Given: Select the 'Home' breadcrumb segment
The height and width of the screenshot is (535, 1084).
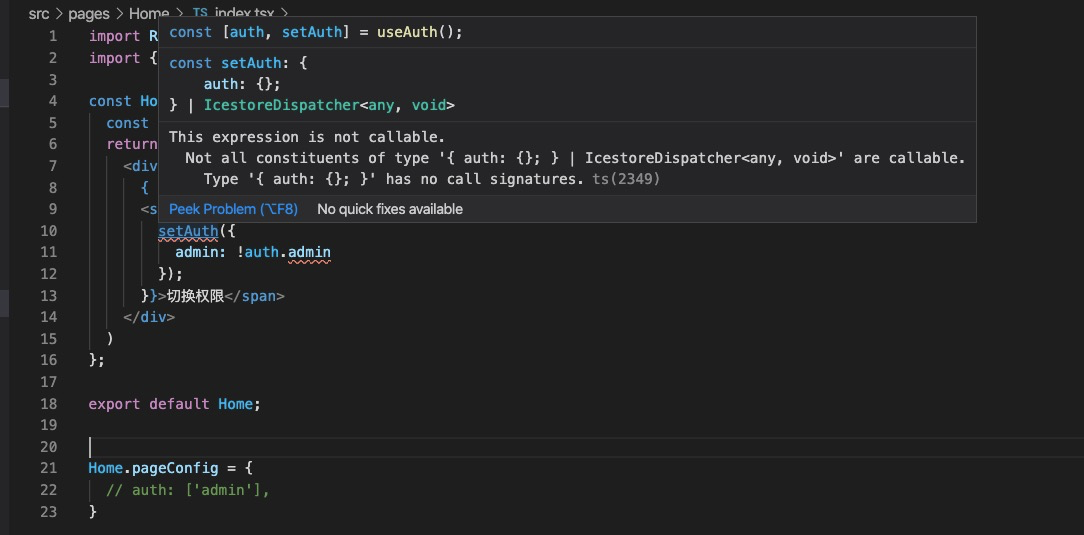Looking at the screenshot, I should pos(149,14).
